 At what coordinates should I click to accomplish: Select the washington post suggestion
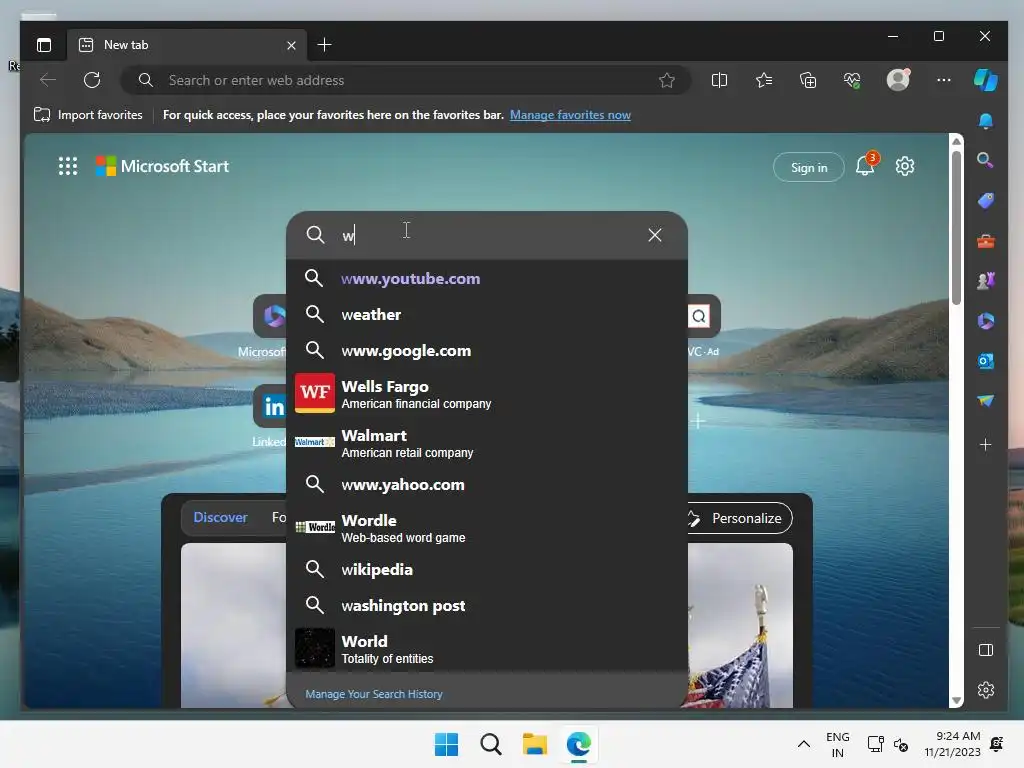point(487,605)
